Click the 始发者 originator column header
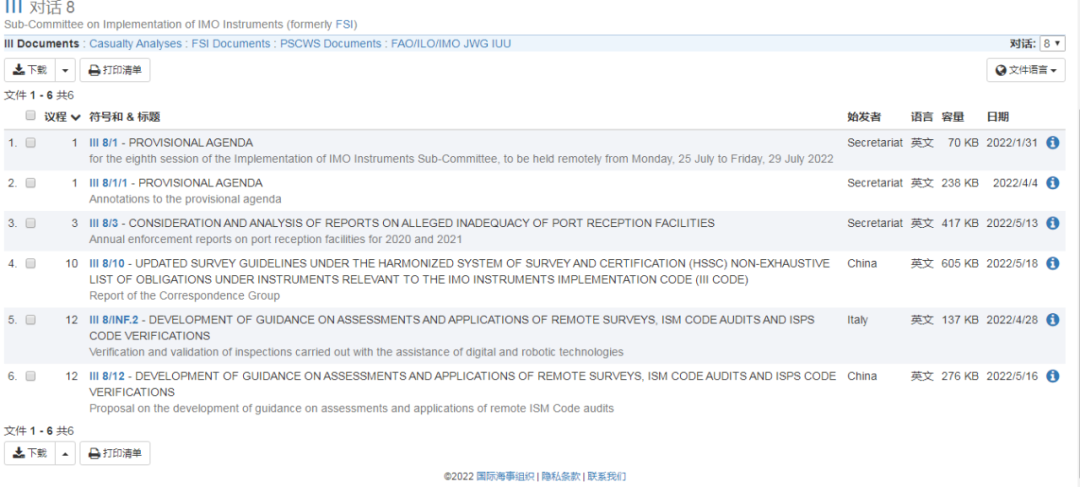Screen dimensions: 1080x487 (x=864, y=117)
